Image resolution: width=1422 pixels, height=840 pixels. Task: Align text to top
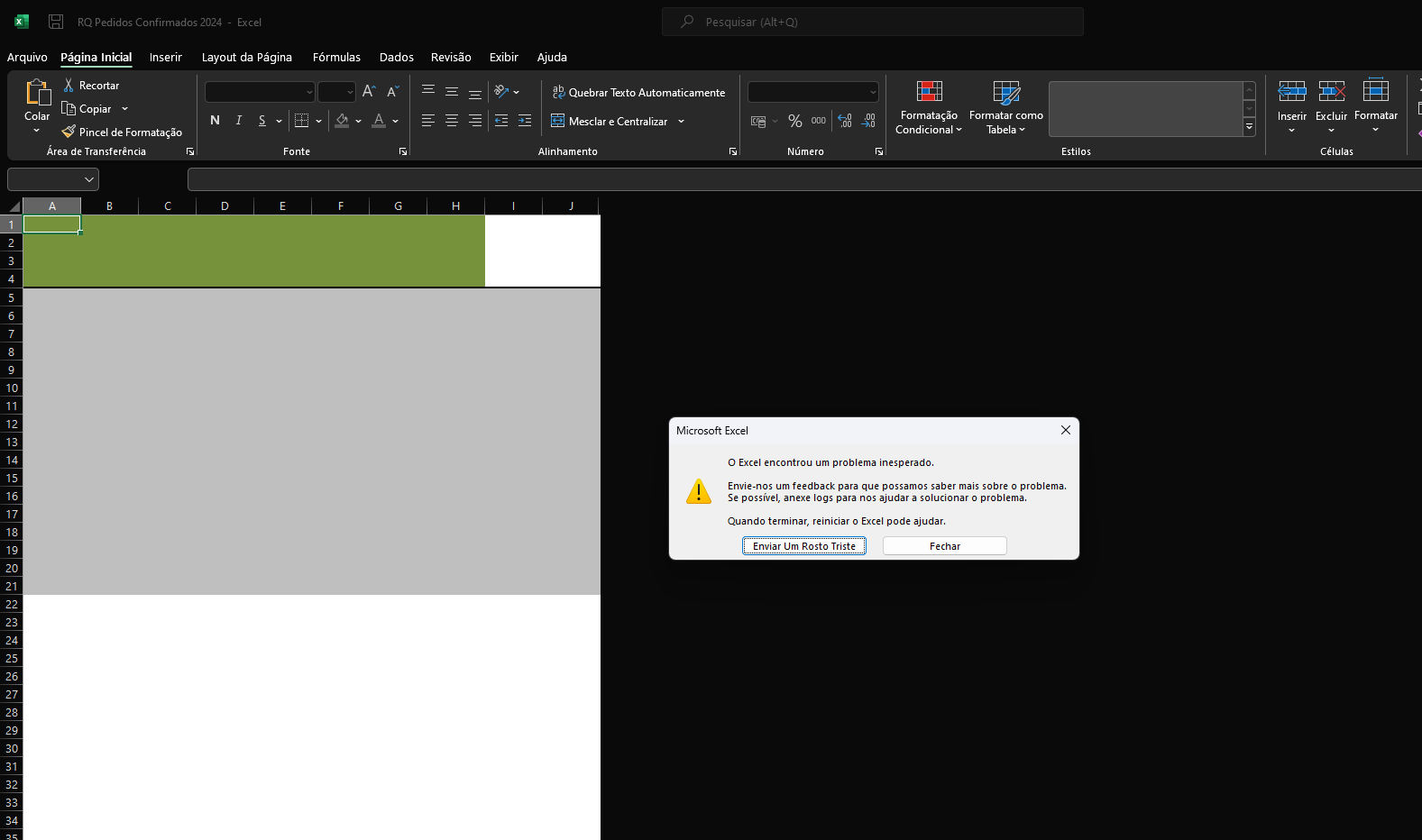pyautogui.click(x=428, y=92)
